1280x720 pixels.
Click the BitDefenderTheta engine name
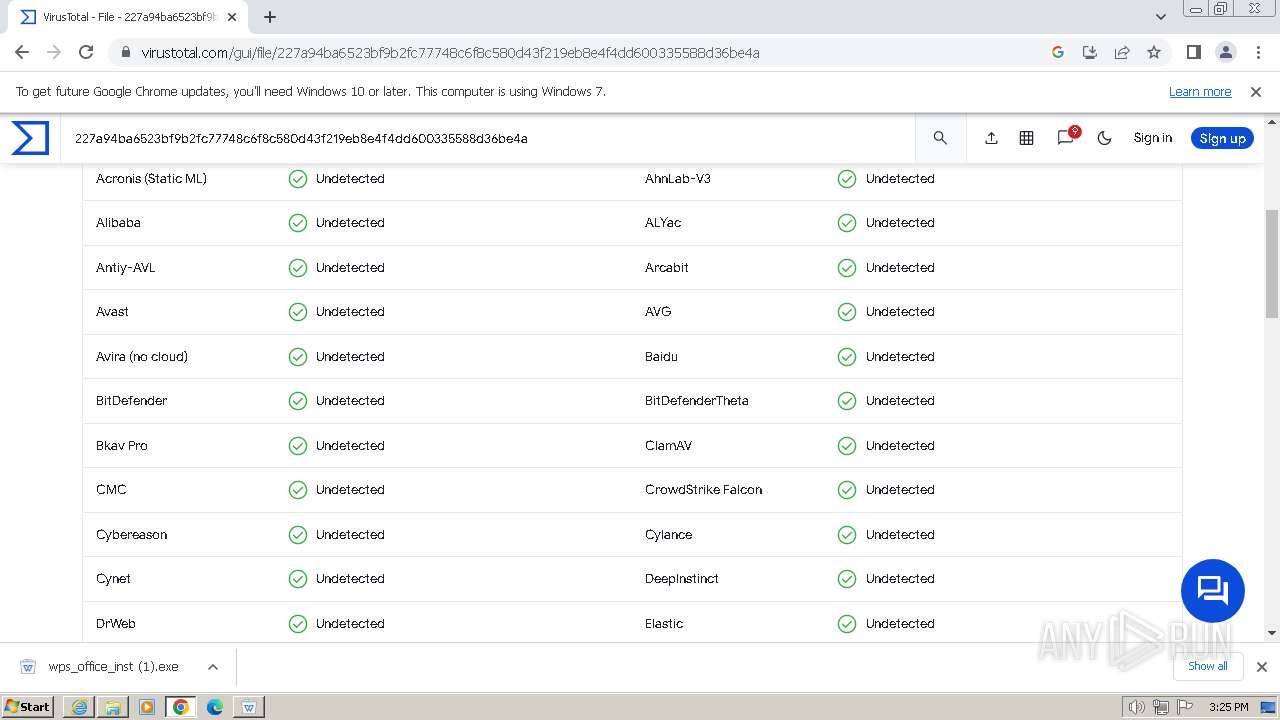(697, 400)
